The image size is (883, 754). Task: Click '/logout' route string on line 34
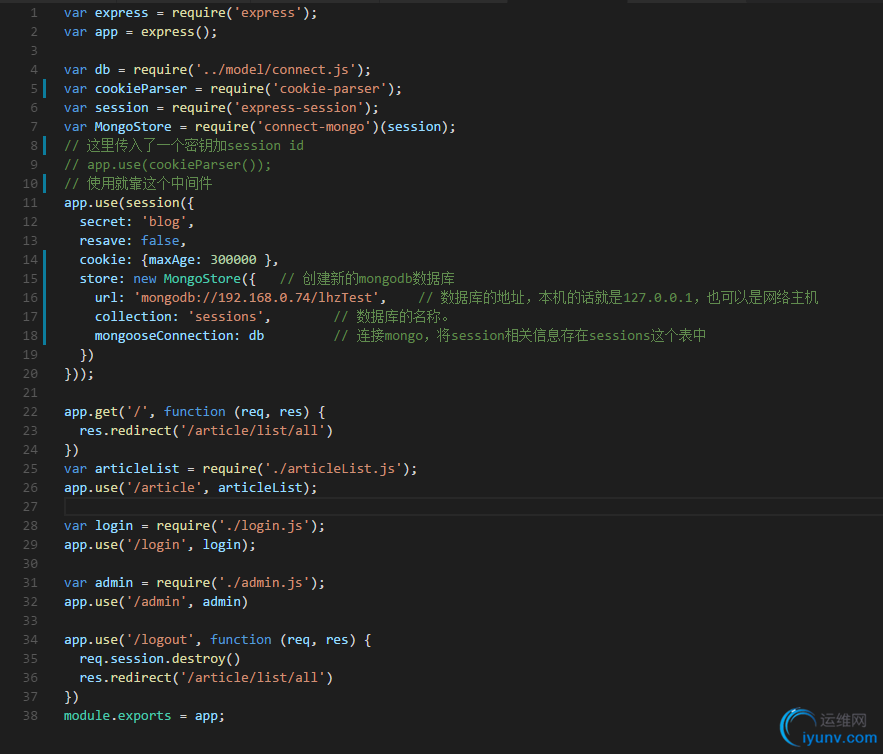tap(160, 640)
